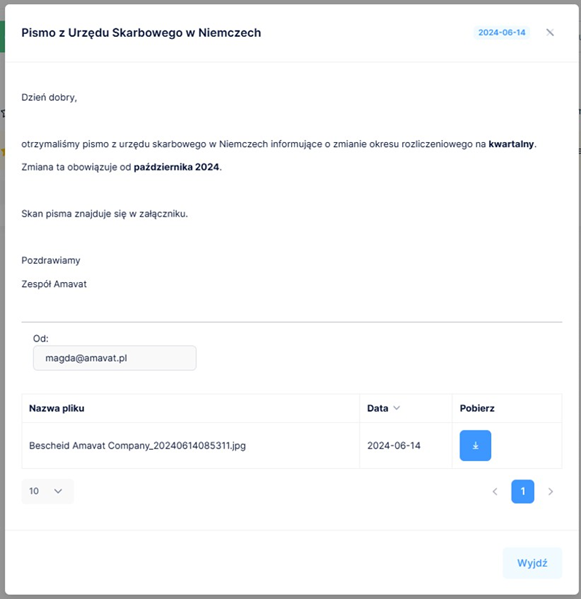Go to the previous page of attachments
Image resolution: width=581 pixels, height=599 pixels.
point(495,491)
